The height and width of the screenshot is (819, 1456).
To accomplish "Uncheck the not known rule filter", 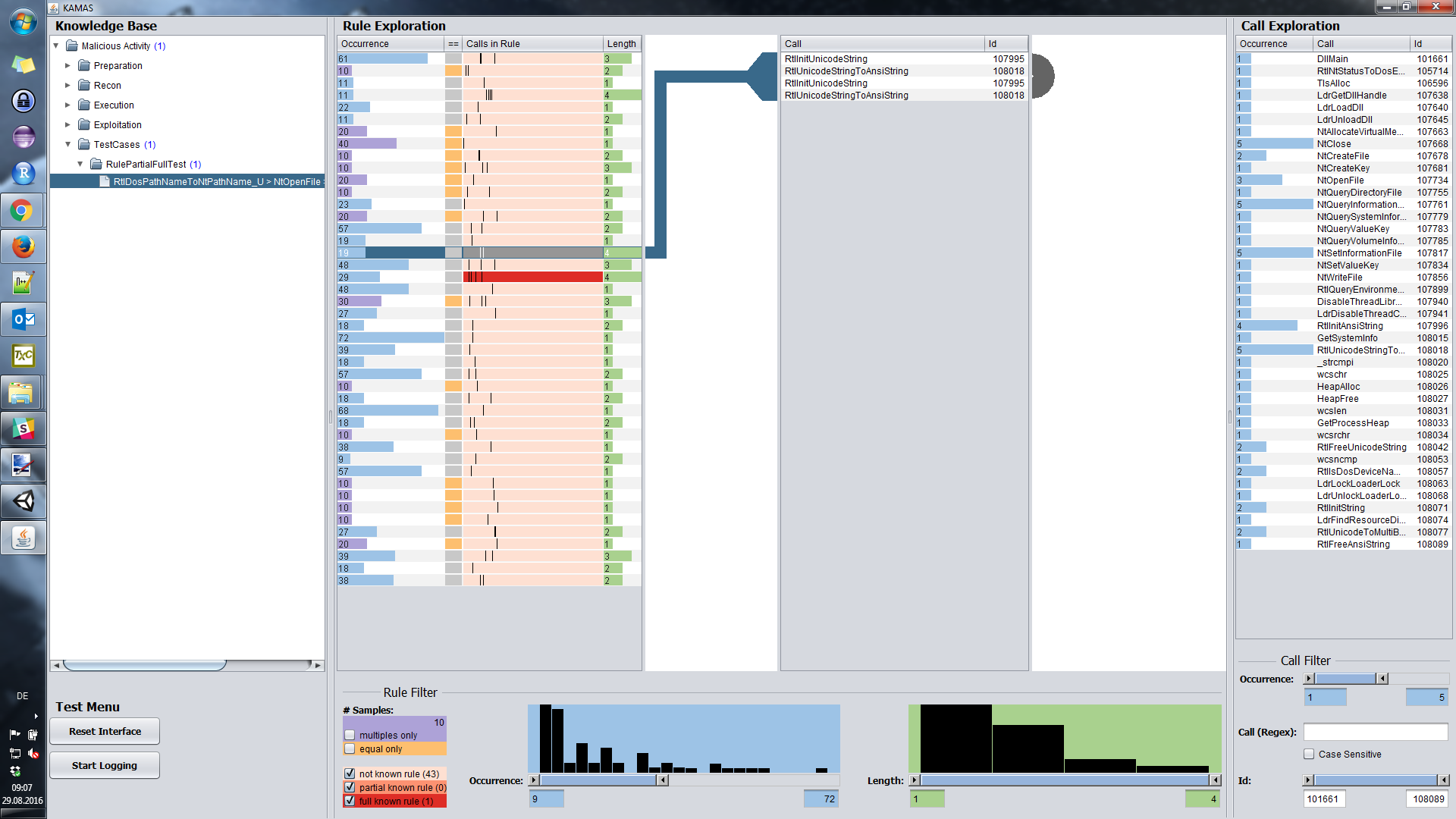I will 350,773.
